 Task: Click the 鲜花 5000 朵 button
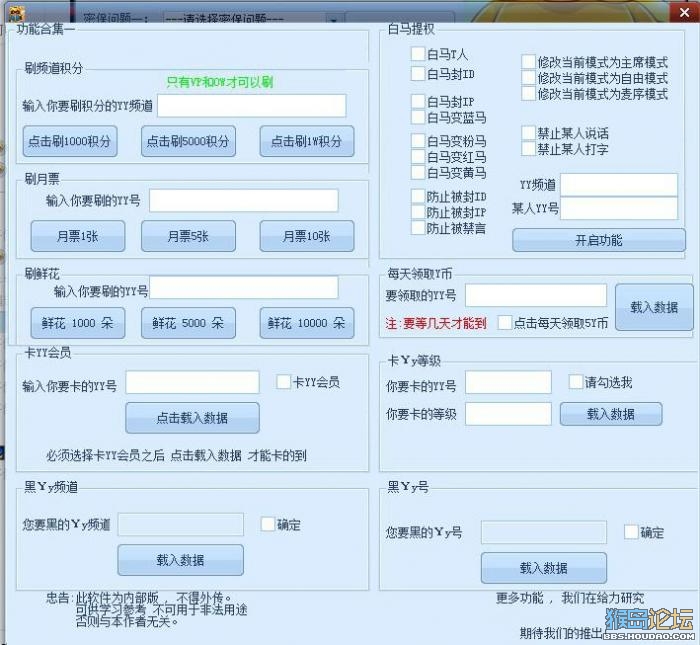pyautogui.click(x=188, y=323)
